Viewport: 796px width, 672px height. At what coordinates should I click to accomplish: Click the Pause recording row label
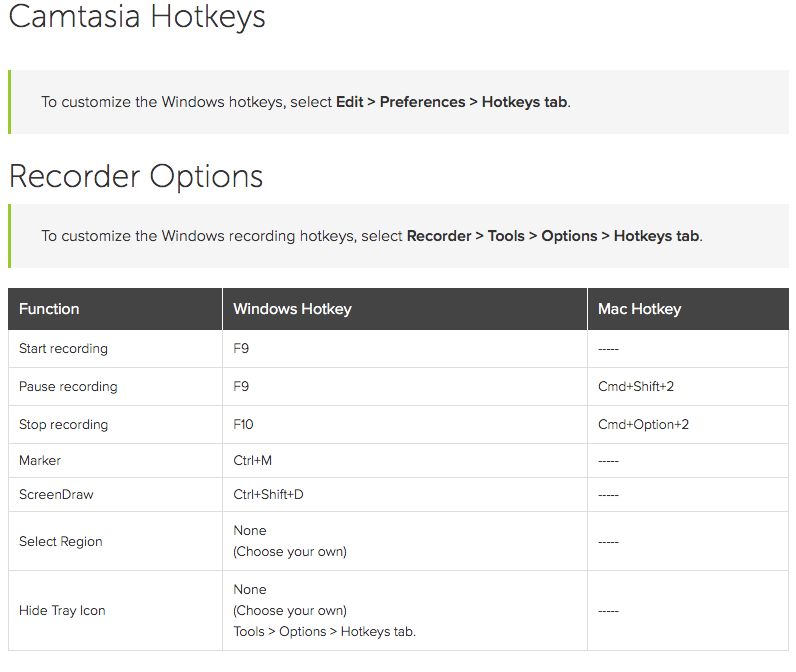click(68, 387)
